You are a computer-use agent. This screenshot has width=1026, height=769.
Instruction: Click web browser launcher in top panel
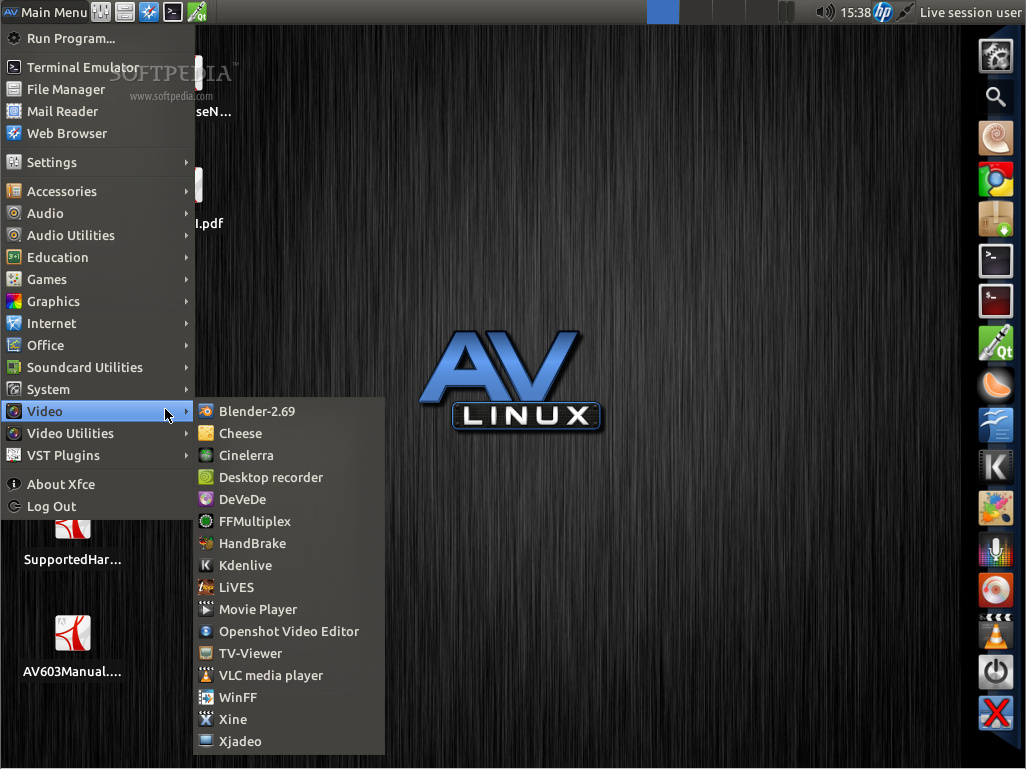tap(149, 12)
